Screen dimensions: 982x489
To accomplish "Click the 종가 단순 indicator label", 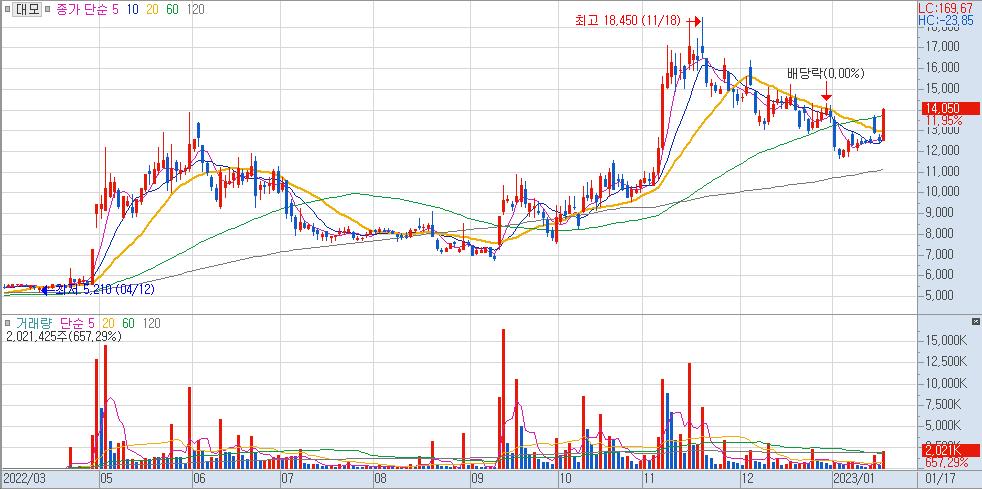I will 81,10.
